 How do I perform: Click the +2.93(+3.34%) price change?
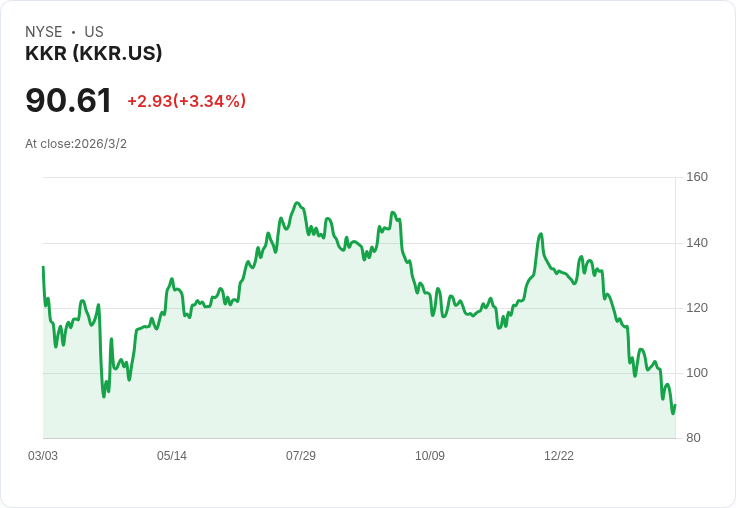coord(186,101)
